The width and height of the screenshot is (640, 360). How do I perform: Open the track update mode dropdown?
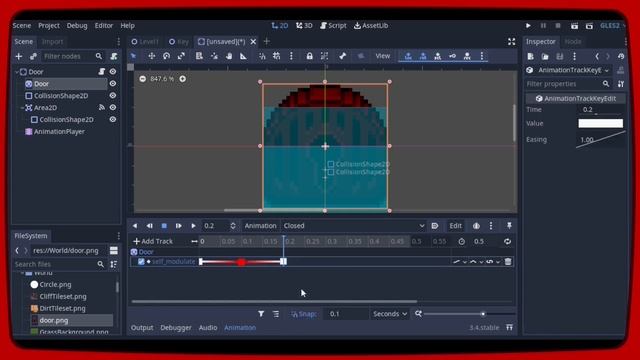click(x=460, y=262)
